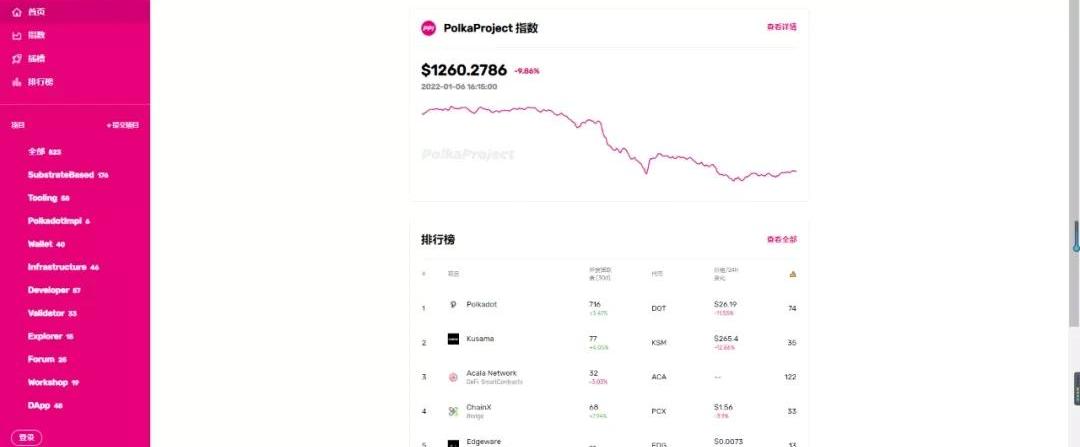1080x447 pixels.
Task: Click the submit project link in the sidebar
Action: click(123, 125)
